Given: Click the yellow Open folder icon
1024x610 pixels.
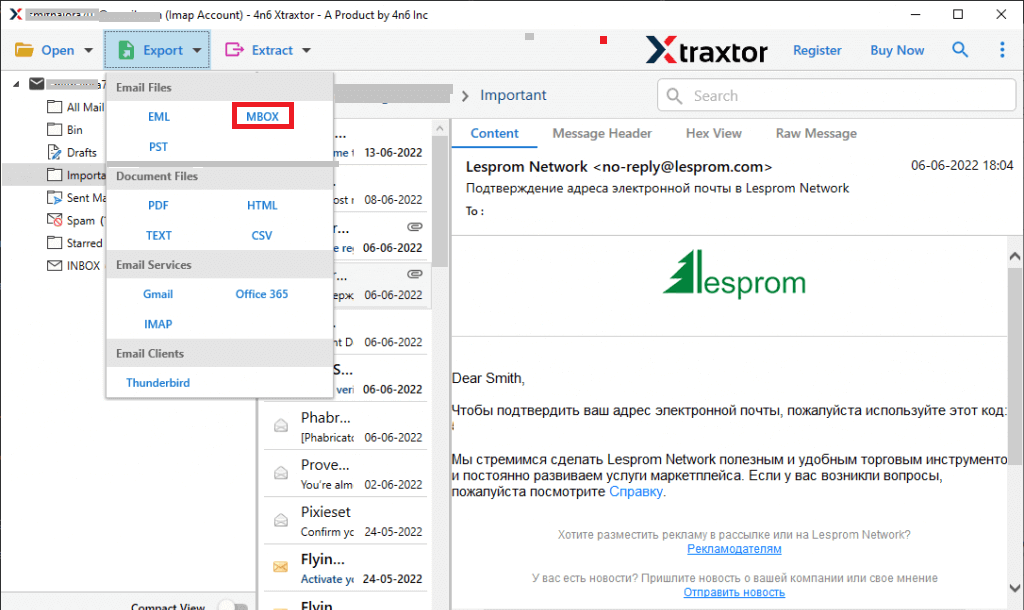Looking at the screenshot, I should coord(25,49).
